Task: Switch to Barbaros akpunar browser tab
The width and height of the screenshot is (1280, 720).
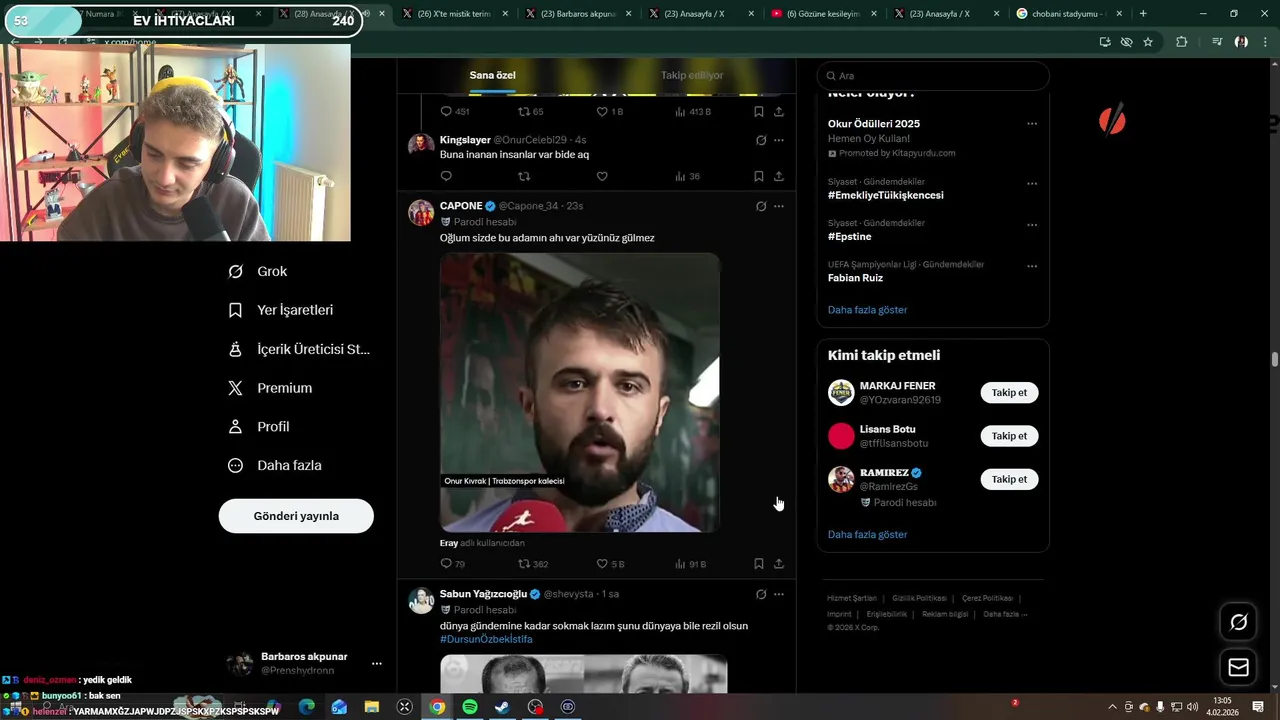Action: [578, 14]
